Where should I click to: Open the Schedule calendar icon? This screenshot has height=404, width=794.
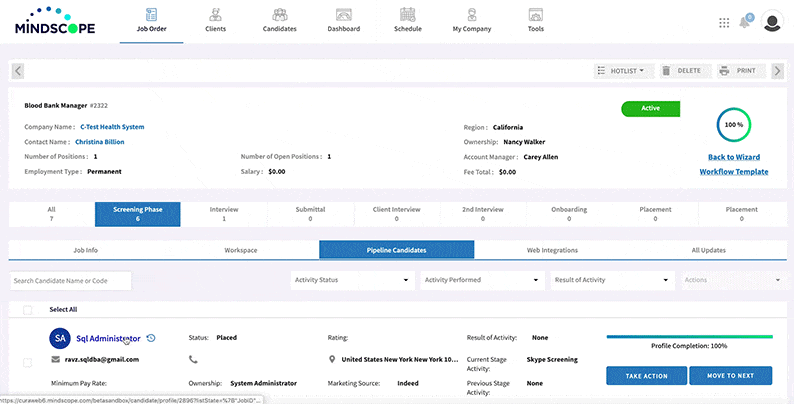tap(407, 15)
